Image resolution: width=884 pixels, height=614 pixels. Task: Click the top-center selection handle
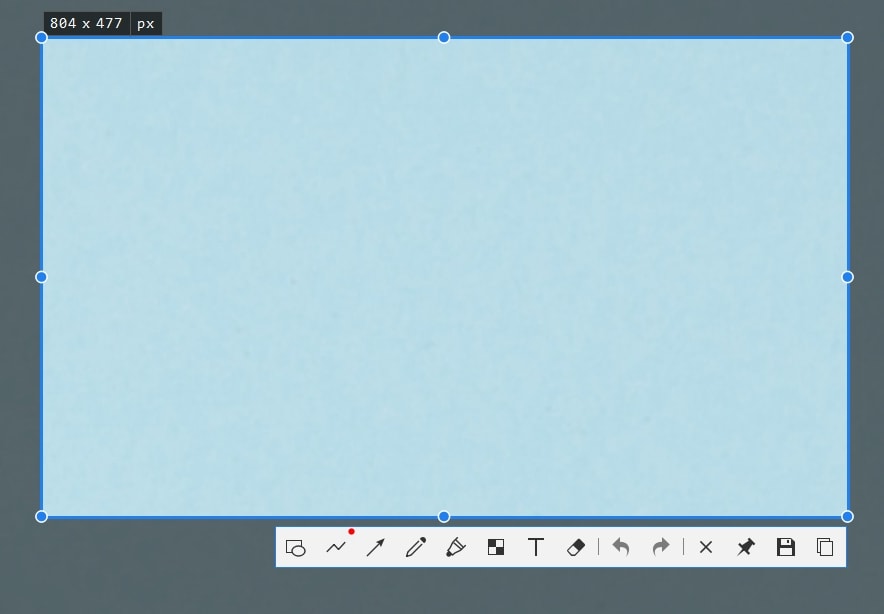(x=444, y=37)
